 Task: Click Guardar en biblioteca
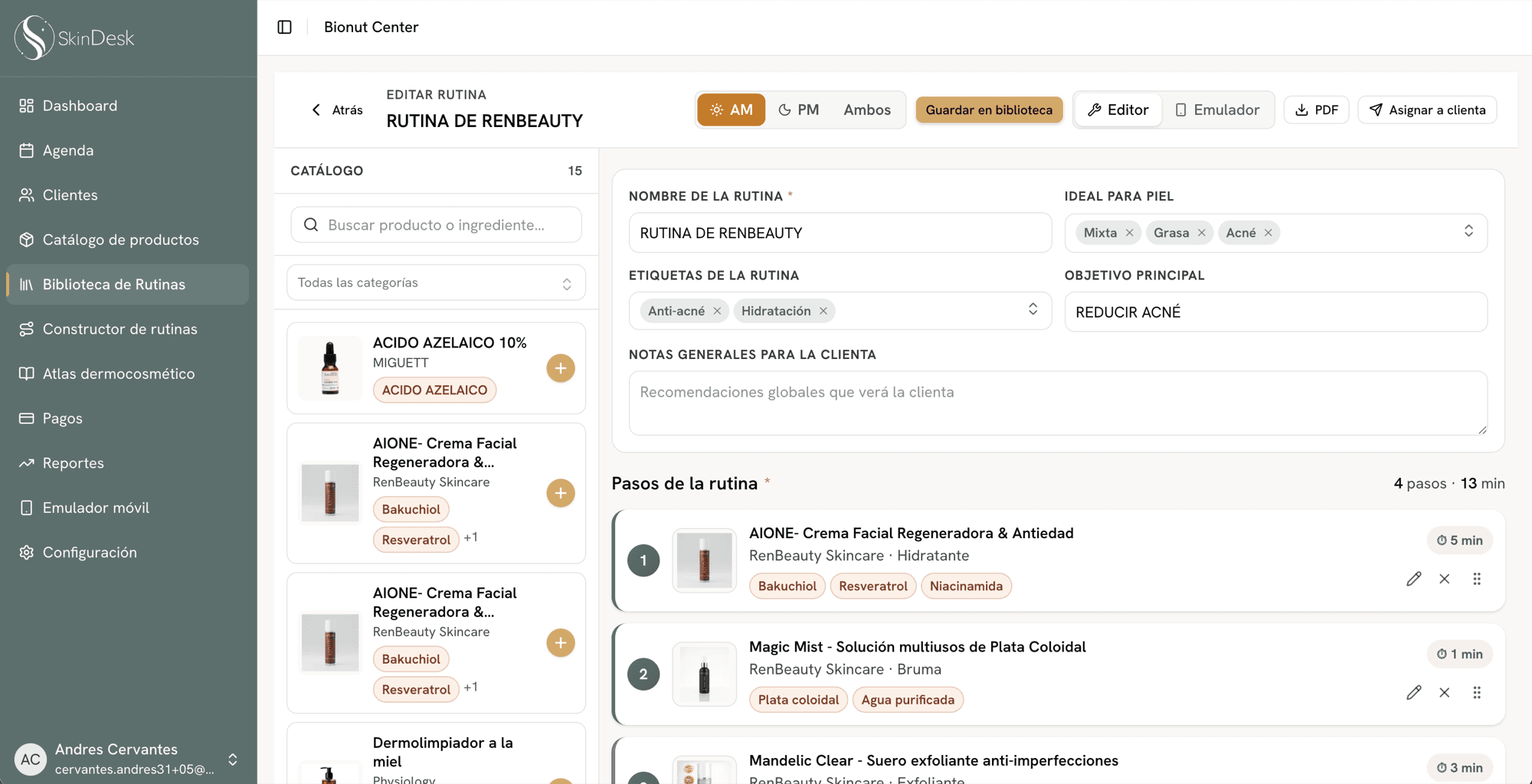989,109
